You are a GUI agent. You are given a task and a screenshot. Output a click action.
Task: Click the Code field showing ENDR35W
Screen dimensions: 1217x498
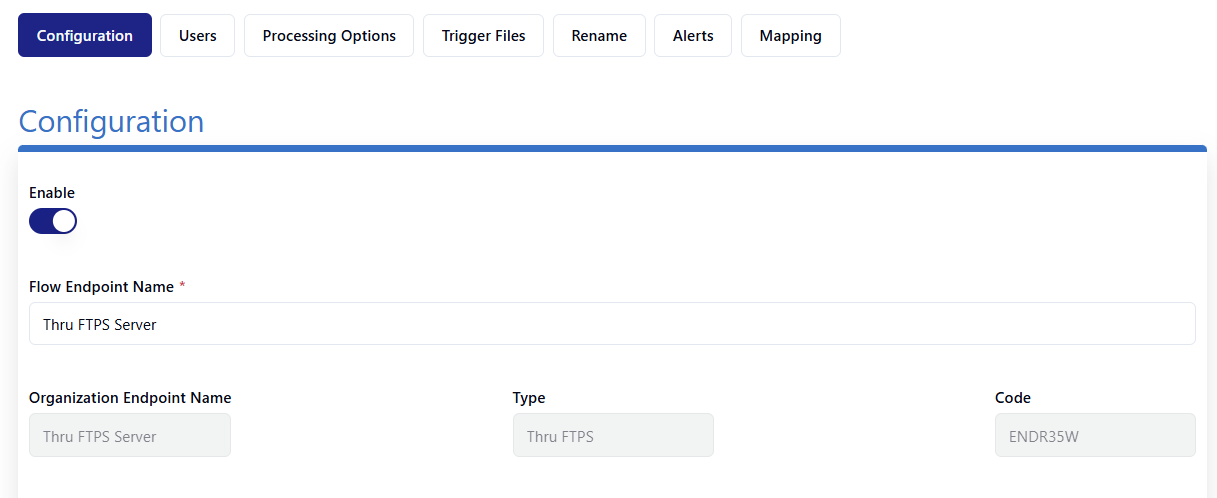pyautogui.click(x=1095, y=436)
